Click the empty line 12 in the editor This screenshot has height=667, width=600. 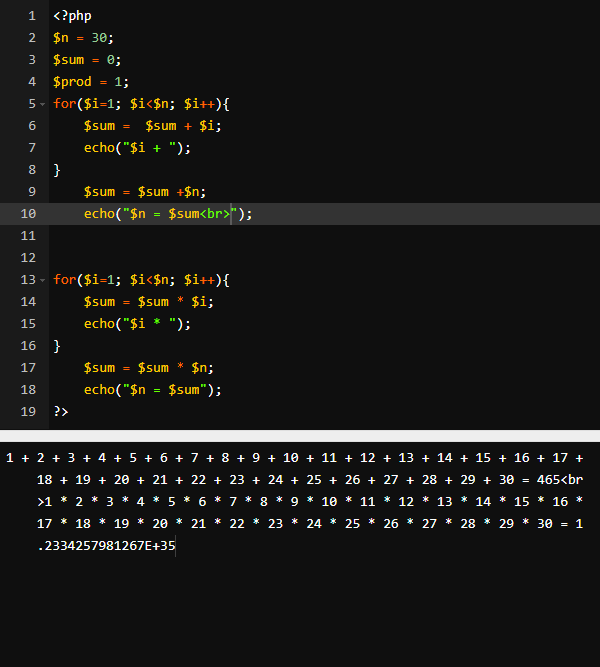324,258
